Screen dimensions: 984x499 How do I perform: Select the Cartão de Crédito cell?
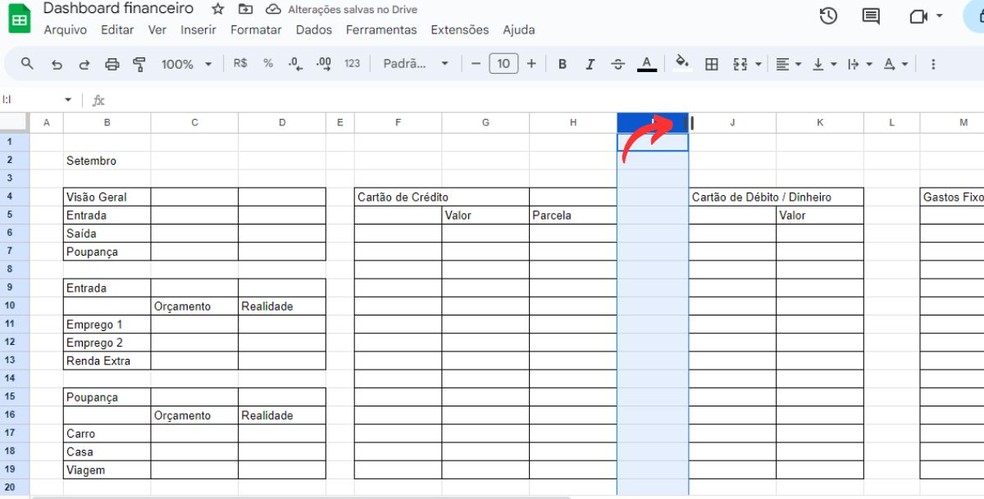tap(398, 197)
